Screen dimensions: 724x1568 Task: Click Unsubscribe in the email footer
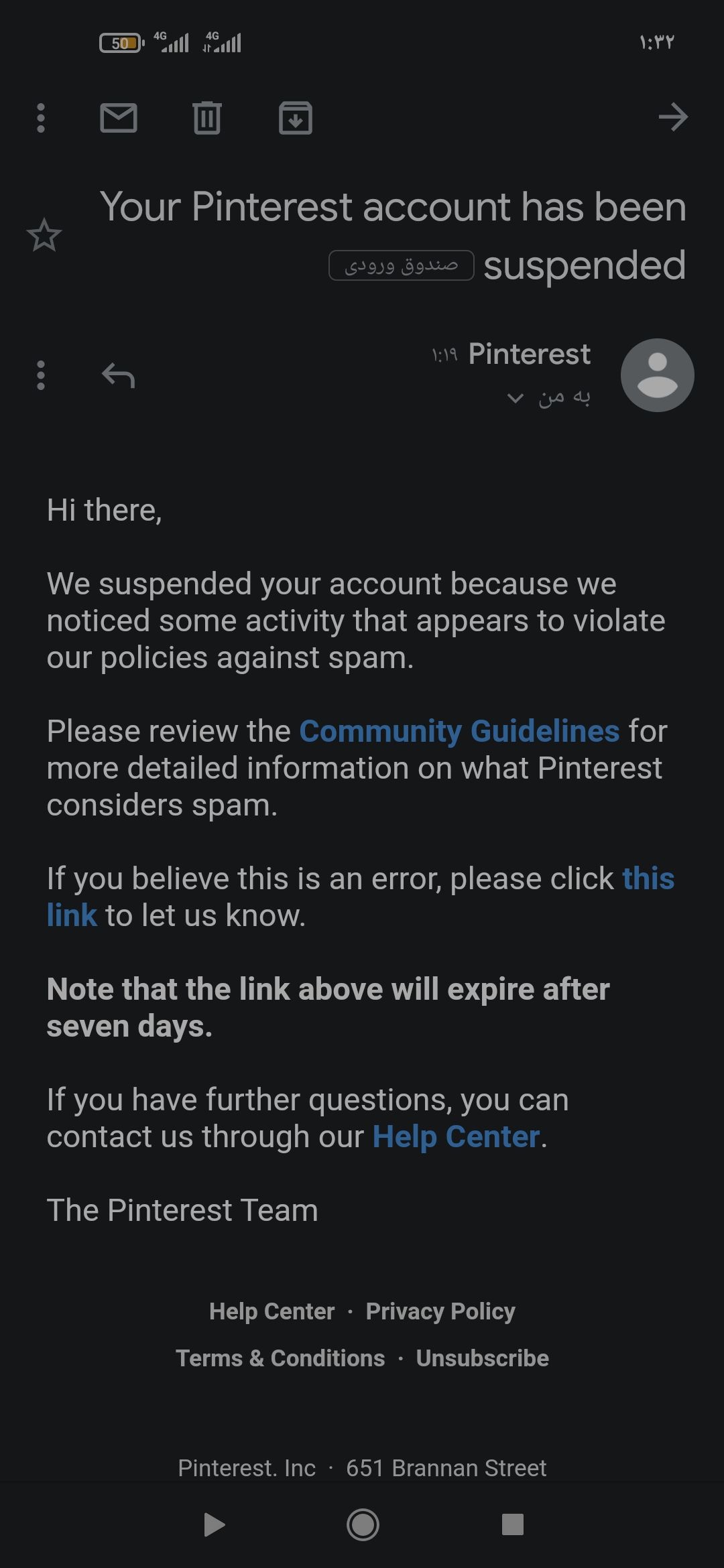click(482, 1358)
